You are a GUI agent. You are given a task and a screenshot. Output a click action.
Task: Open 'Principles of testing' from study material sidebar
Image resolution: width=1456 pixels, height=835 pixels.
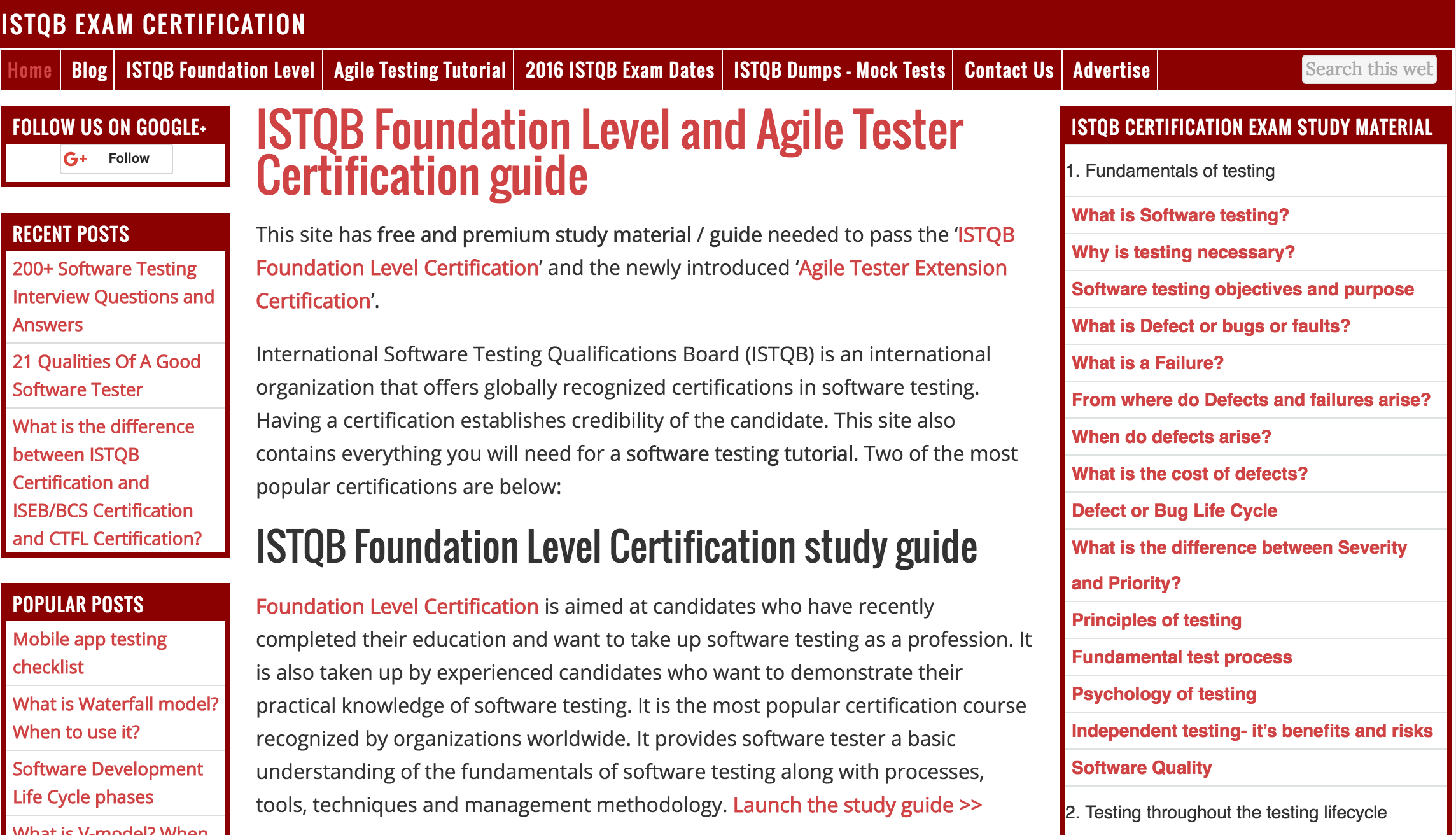click(1156, 620)
